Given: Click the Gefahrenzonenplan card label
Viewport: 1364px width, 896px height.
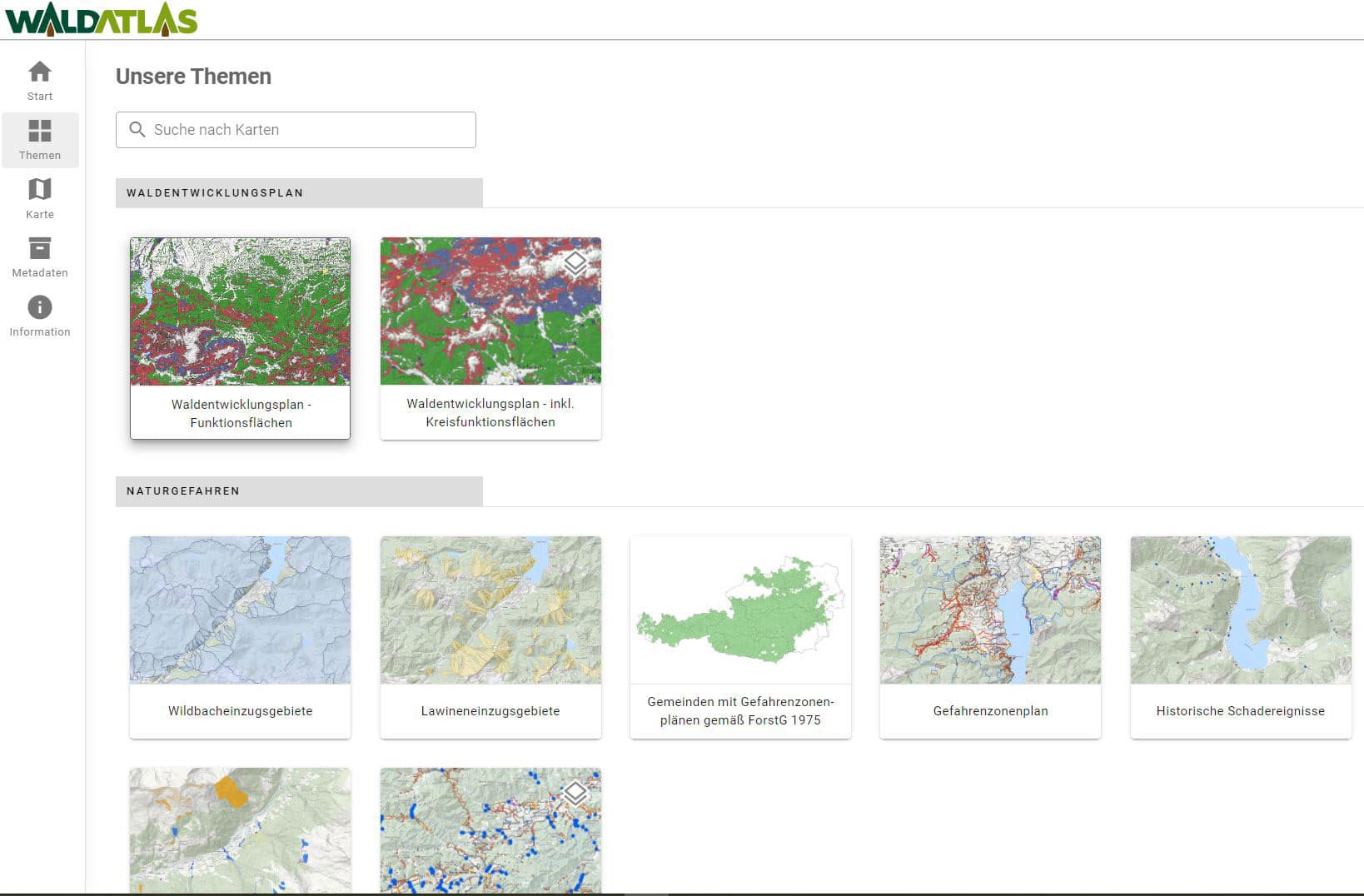Looking at the screenshot, I should click(990, 711).
